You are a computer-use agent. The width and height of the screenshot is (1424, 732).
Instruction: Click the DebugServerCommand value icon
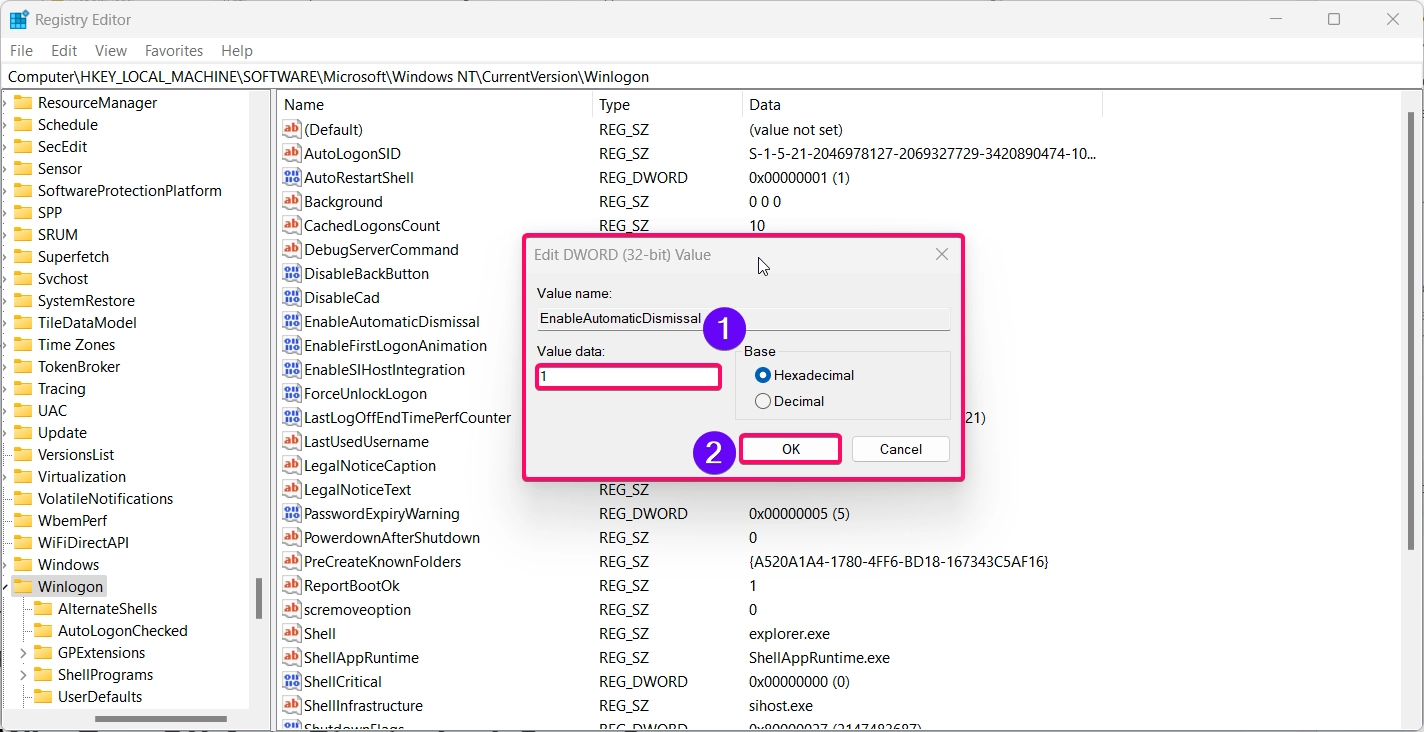[x=292, y=249]
